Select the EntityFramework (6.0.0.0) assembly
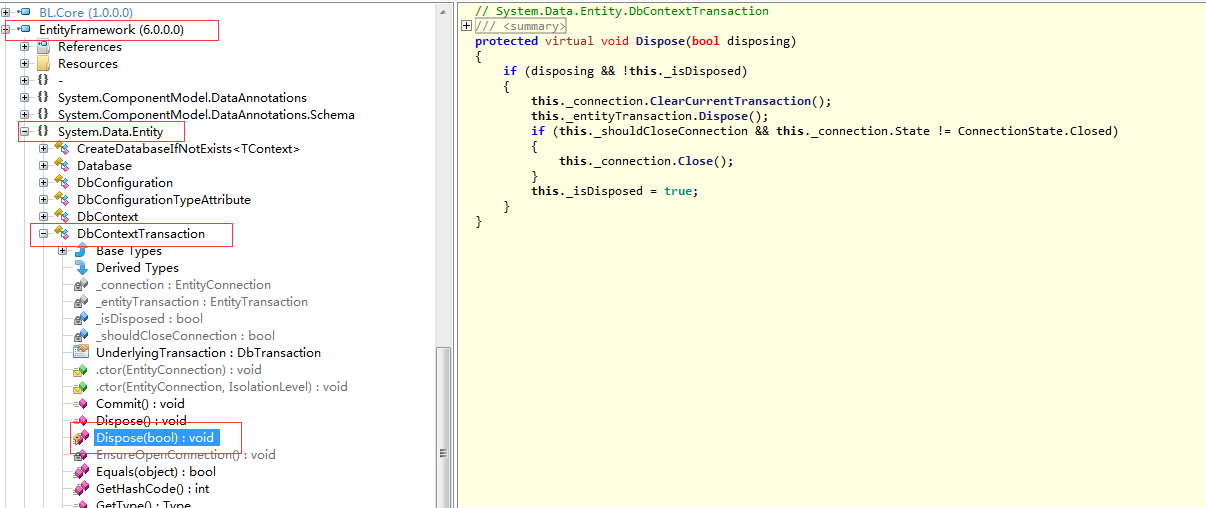The image size is (1206, 508). coord(111,30)
